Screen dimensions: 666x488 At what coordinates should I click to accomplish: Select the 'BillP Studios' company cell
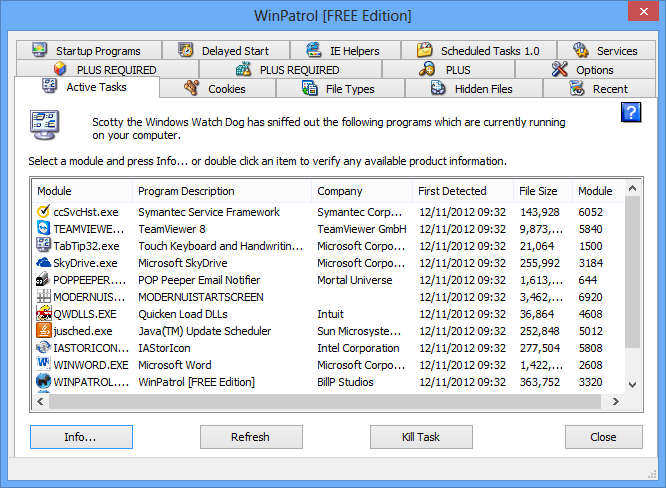coord(345,382)
